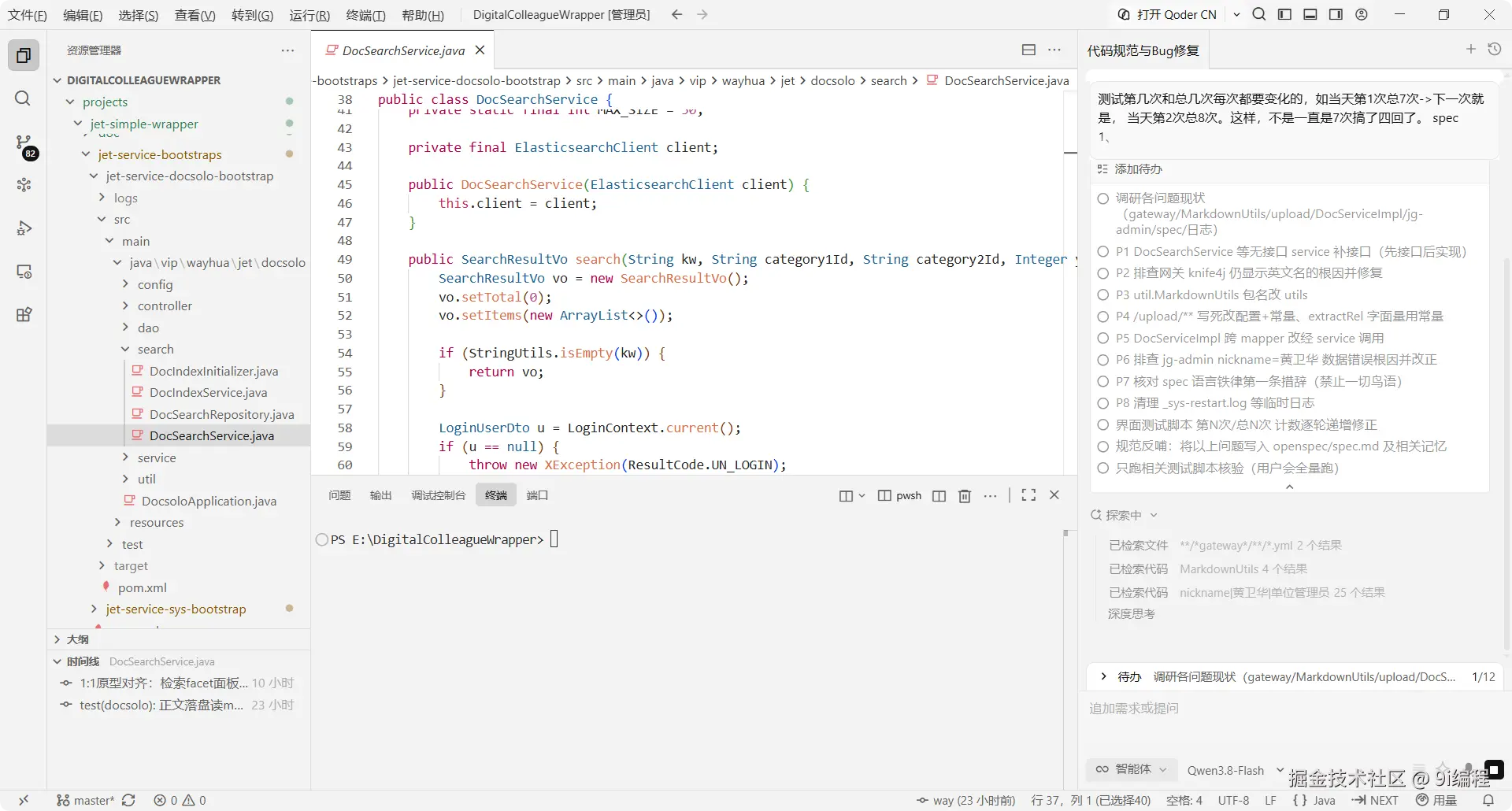The width and height of the screenshot is (1512, 811).
Task: Click the 打开 Qoder CN button
Action: 1167,14
